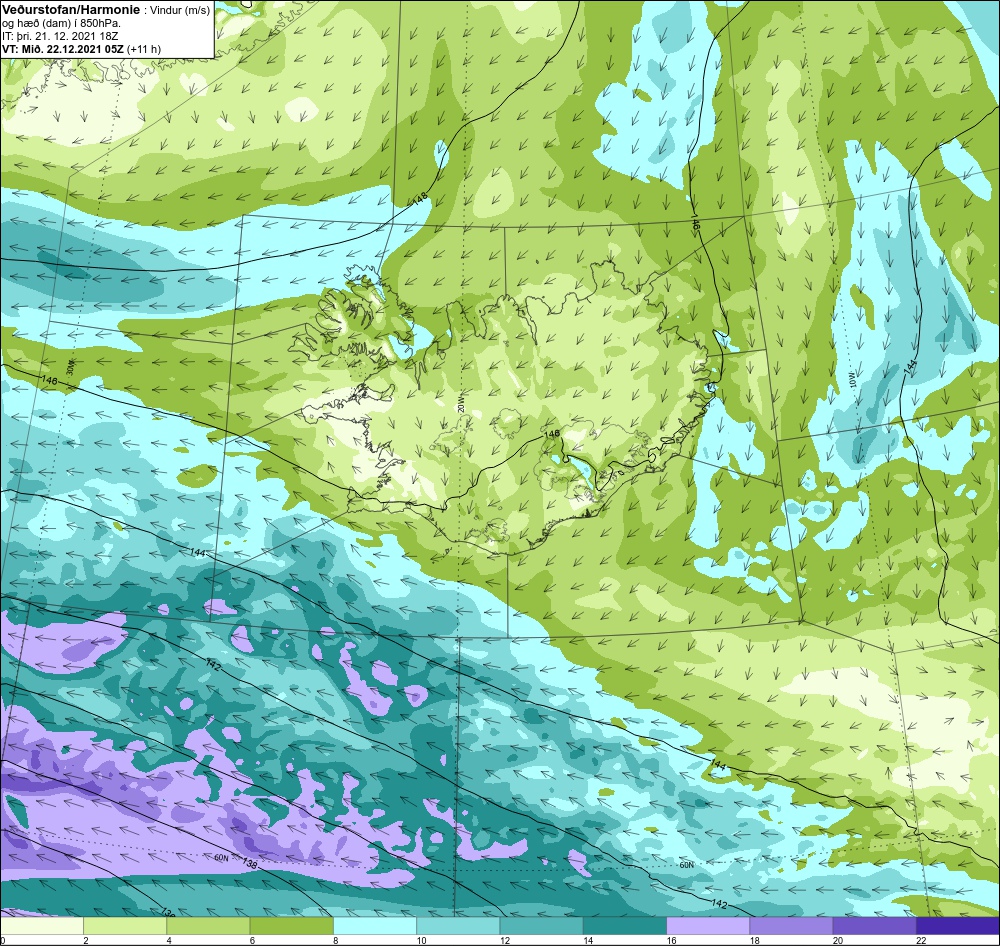Click the 'Vindur (m/s)' label in header
Image resolution: width=1000 pixels, height=946 pixels.
[x=180, y=11]
